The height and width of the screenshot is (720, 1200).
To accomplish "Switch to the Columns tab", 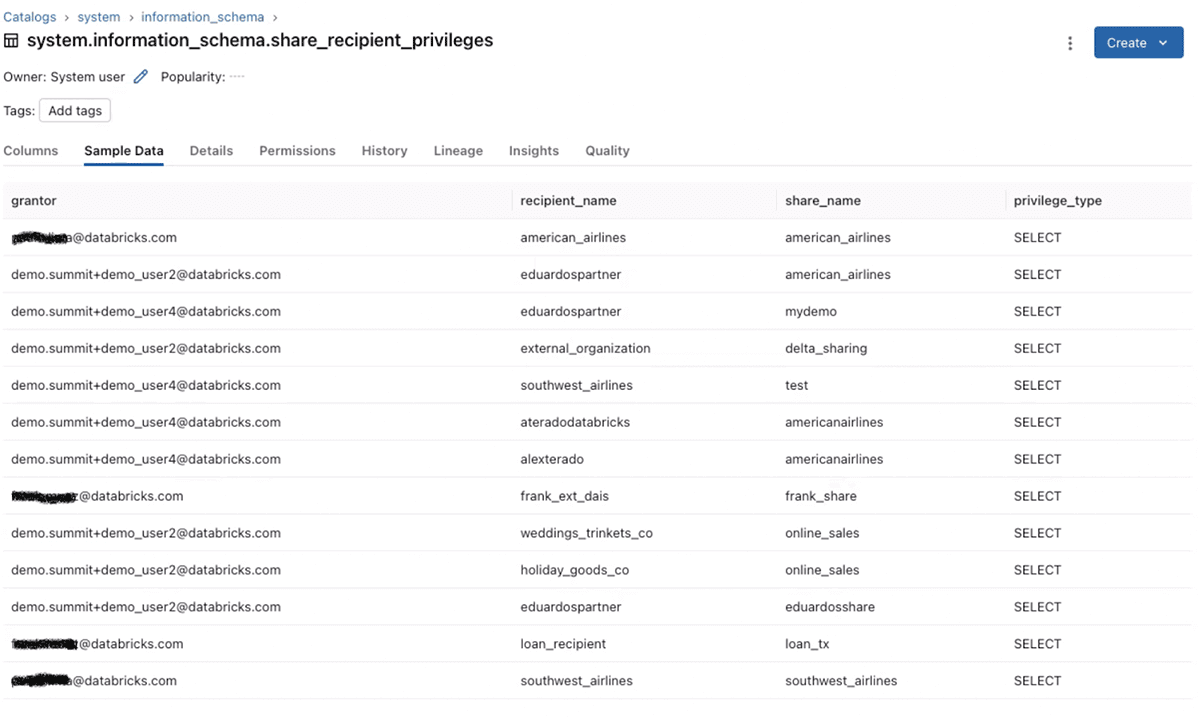I will point(31,151).
